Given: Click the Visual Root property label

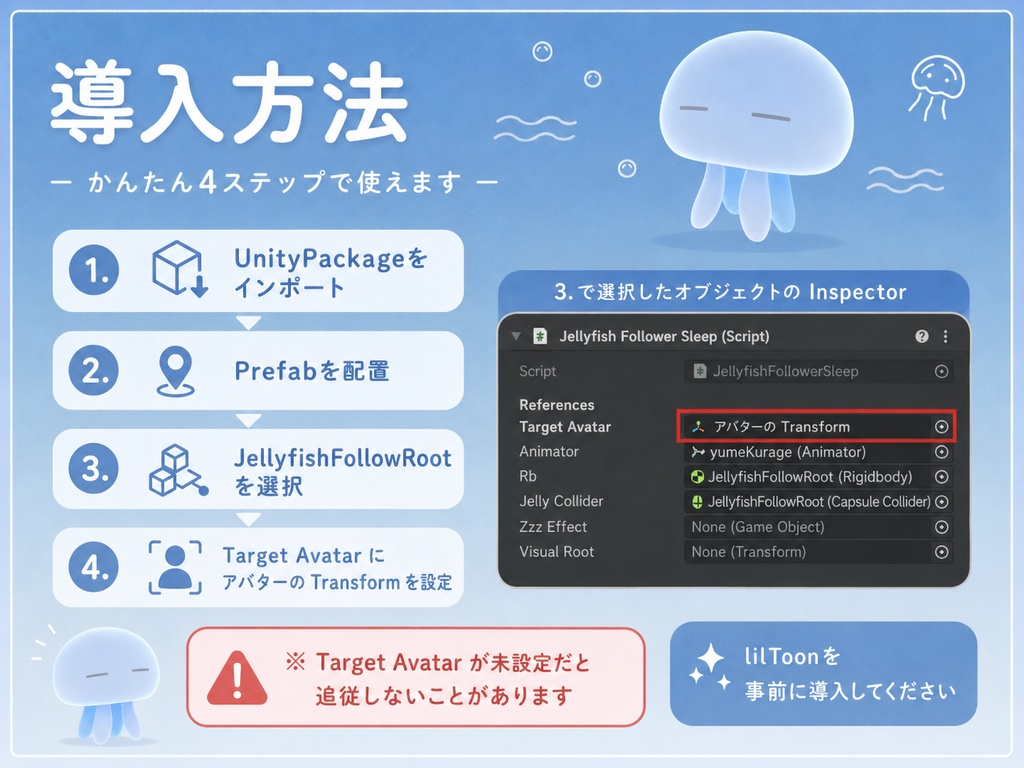Looking at the screenshot, I should 556,552.
